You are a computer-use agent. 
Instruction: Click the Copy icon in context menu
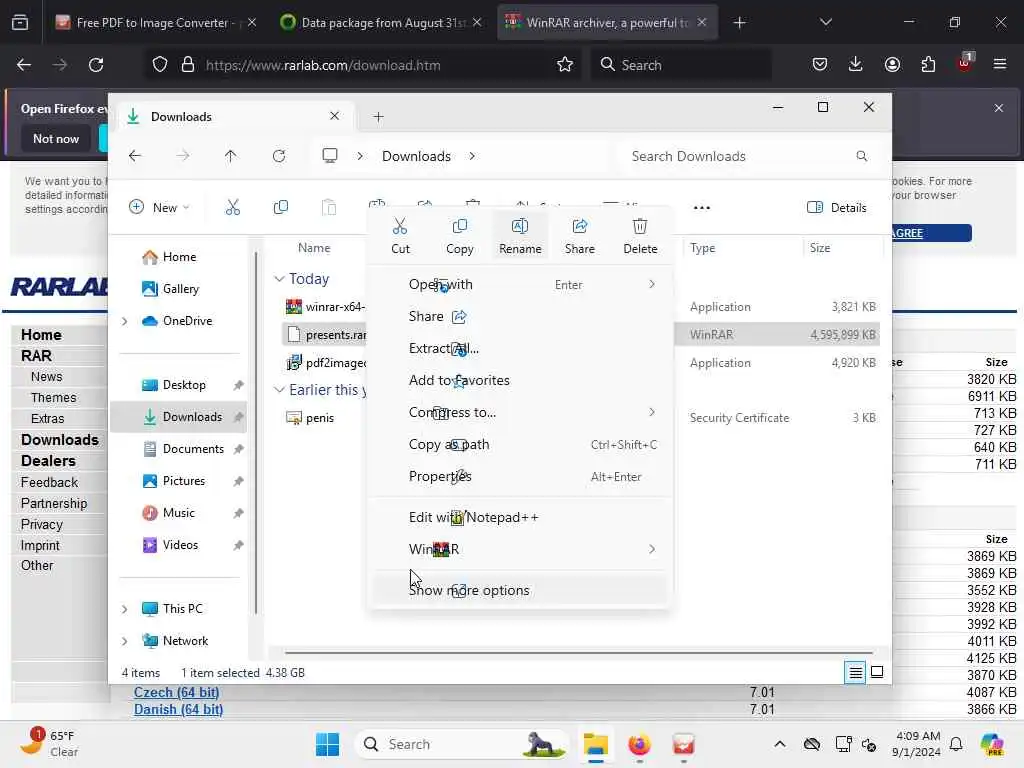460,227
